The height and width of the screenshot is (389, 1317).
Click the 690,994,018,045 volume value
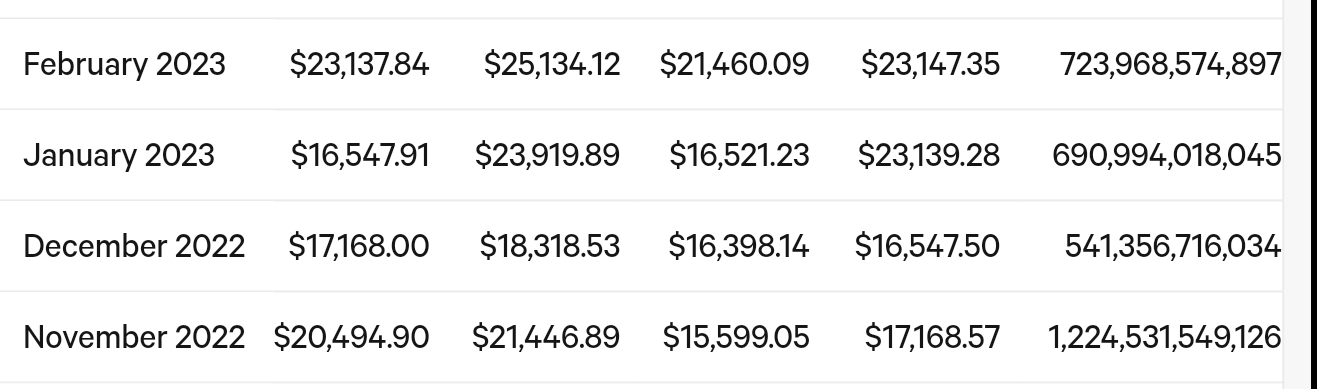click(1167, 155)
